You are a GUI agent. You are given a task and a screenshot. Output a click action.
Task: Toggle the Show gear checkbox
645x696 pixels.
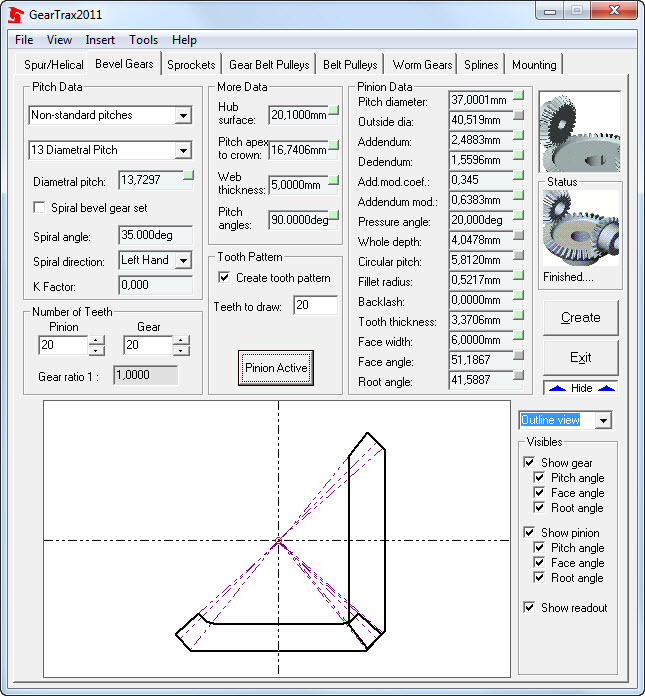pos(529,463)
